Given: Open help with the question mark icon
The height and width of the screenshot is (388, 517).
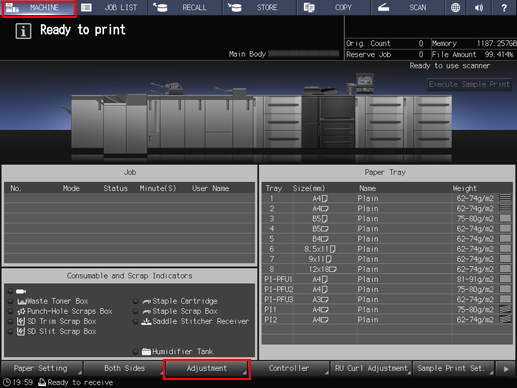Looking at the screenshot, I should click(504, 7).
